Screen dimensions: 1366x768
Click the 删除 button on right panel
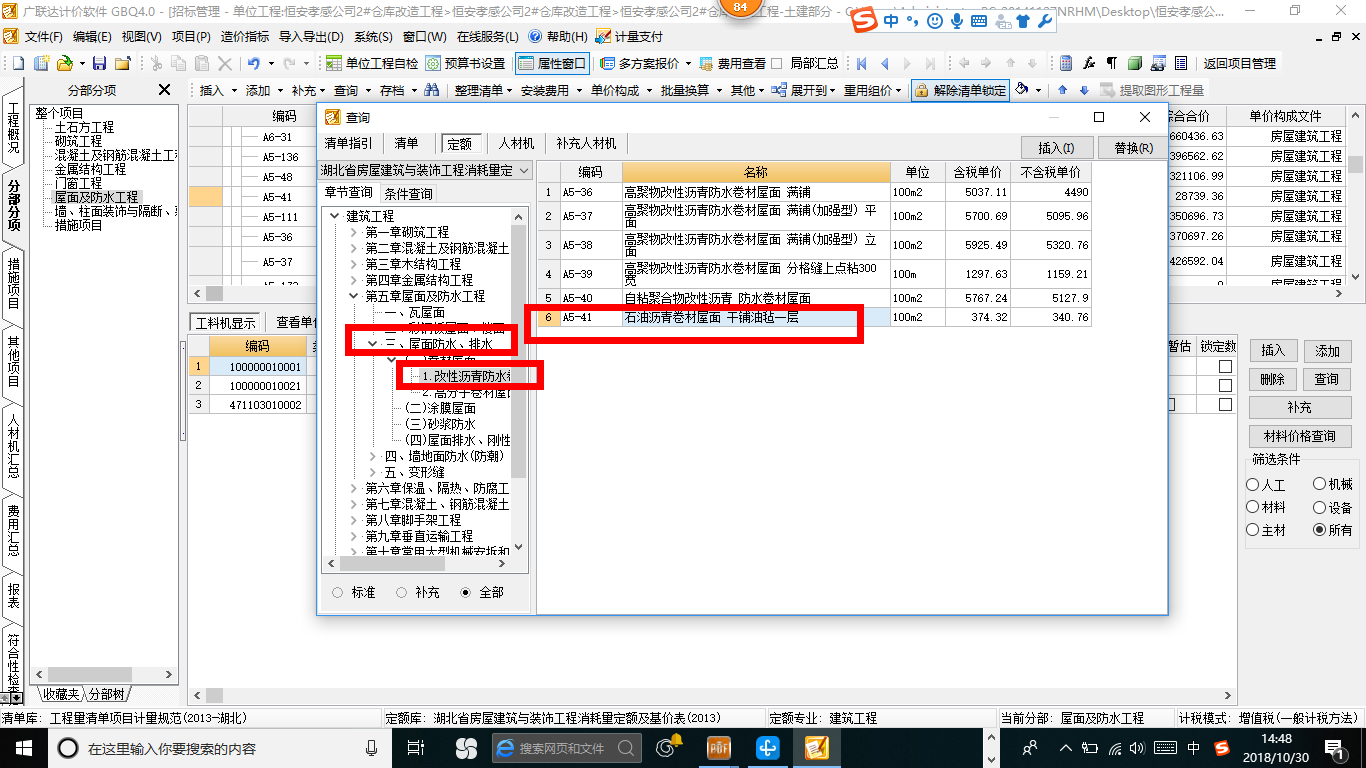click(1272, 379)
